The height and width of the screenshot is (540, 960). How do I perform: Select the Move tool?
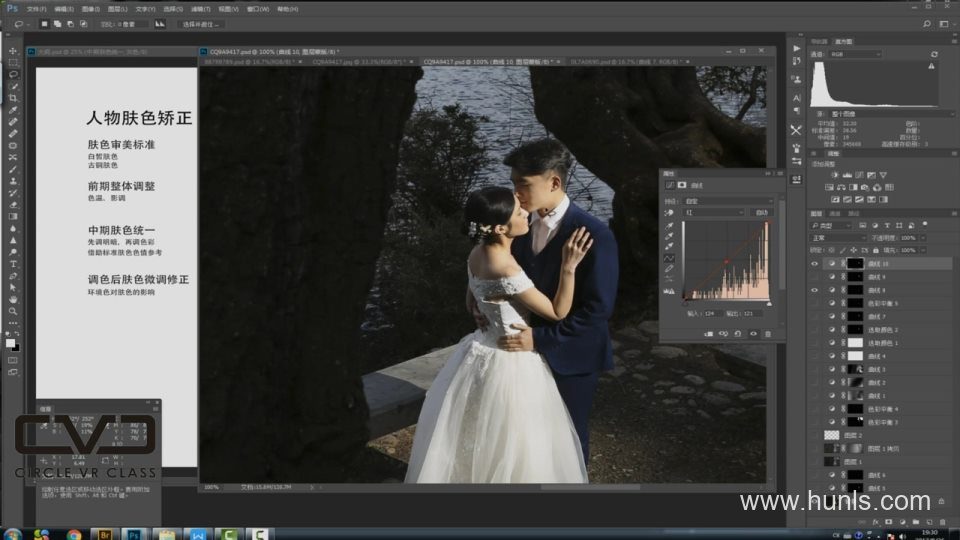pos(13,51)
